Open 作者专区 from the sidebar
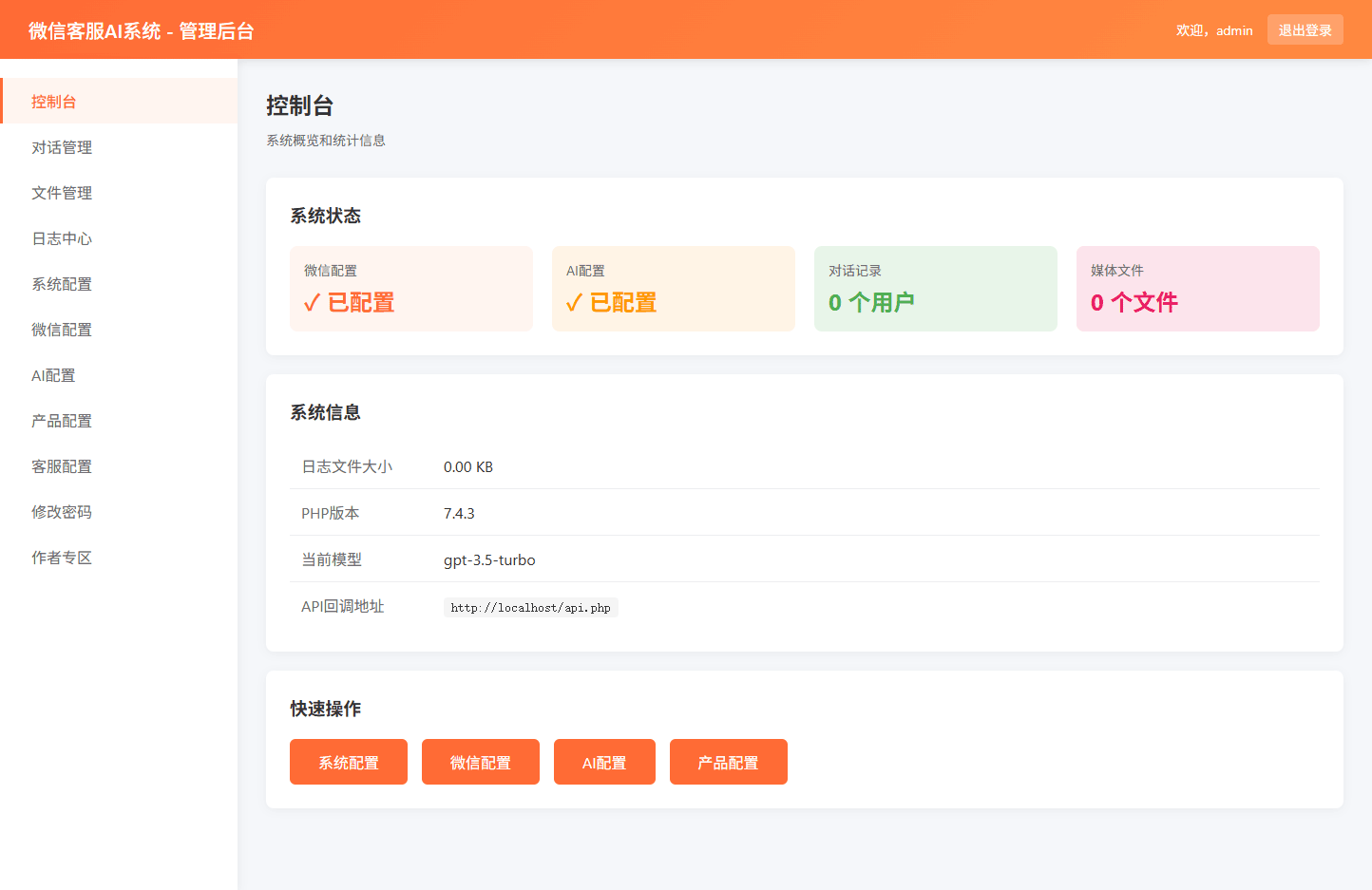This screenshot has height=890, width=1372. point(62,558)
